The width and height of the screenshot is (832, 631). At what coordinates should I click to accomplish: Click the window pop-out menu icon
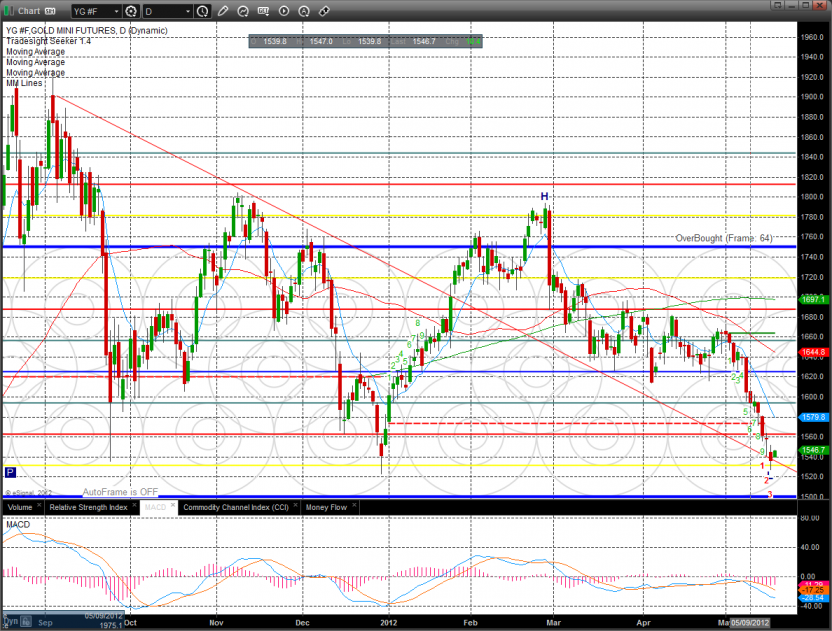[x=778, y=5]
